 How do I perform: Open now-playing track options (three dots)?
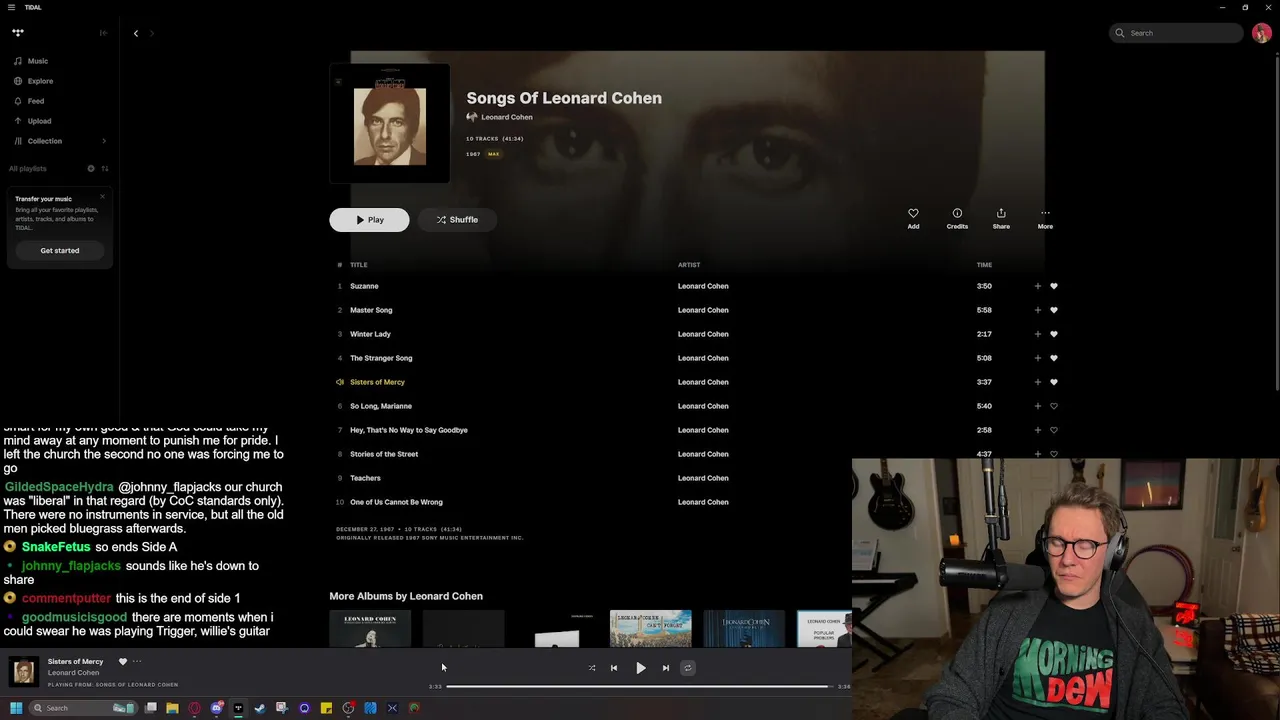click(137, 661)
